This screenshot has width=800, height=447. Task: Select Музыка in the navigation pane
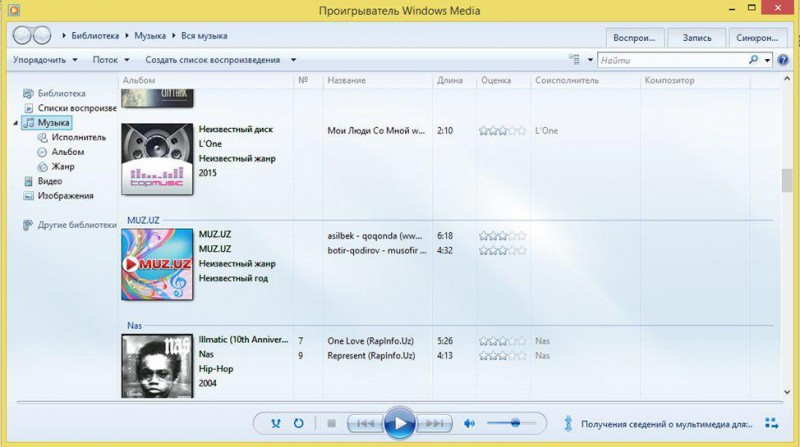[x=47, y=122]
